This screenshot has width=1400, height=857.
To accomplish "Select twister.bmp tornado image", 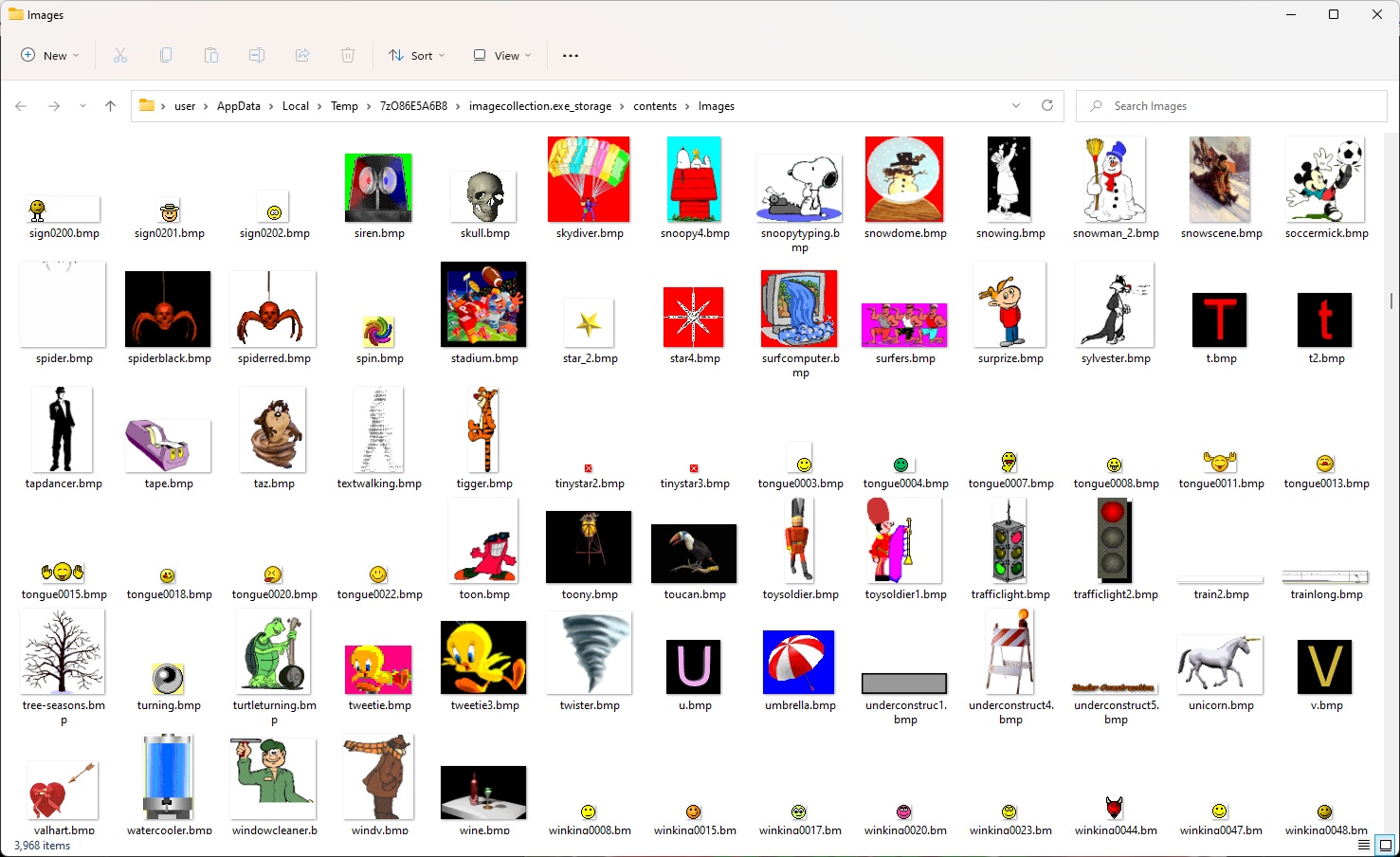I will pos(589,652).
